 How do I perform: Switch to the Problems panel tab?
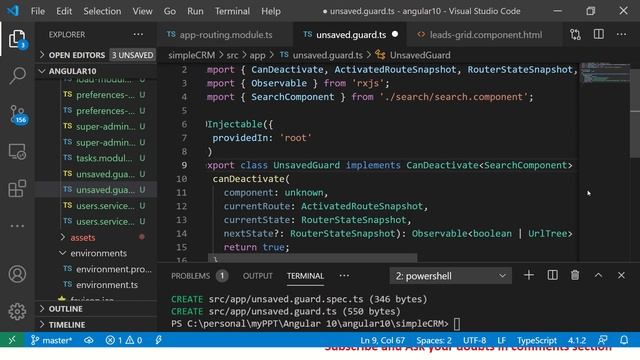tap(199, 276)
